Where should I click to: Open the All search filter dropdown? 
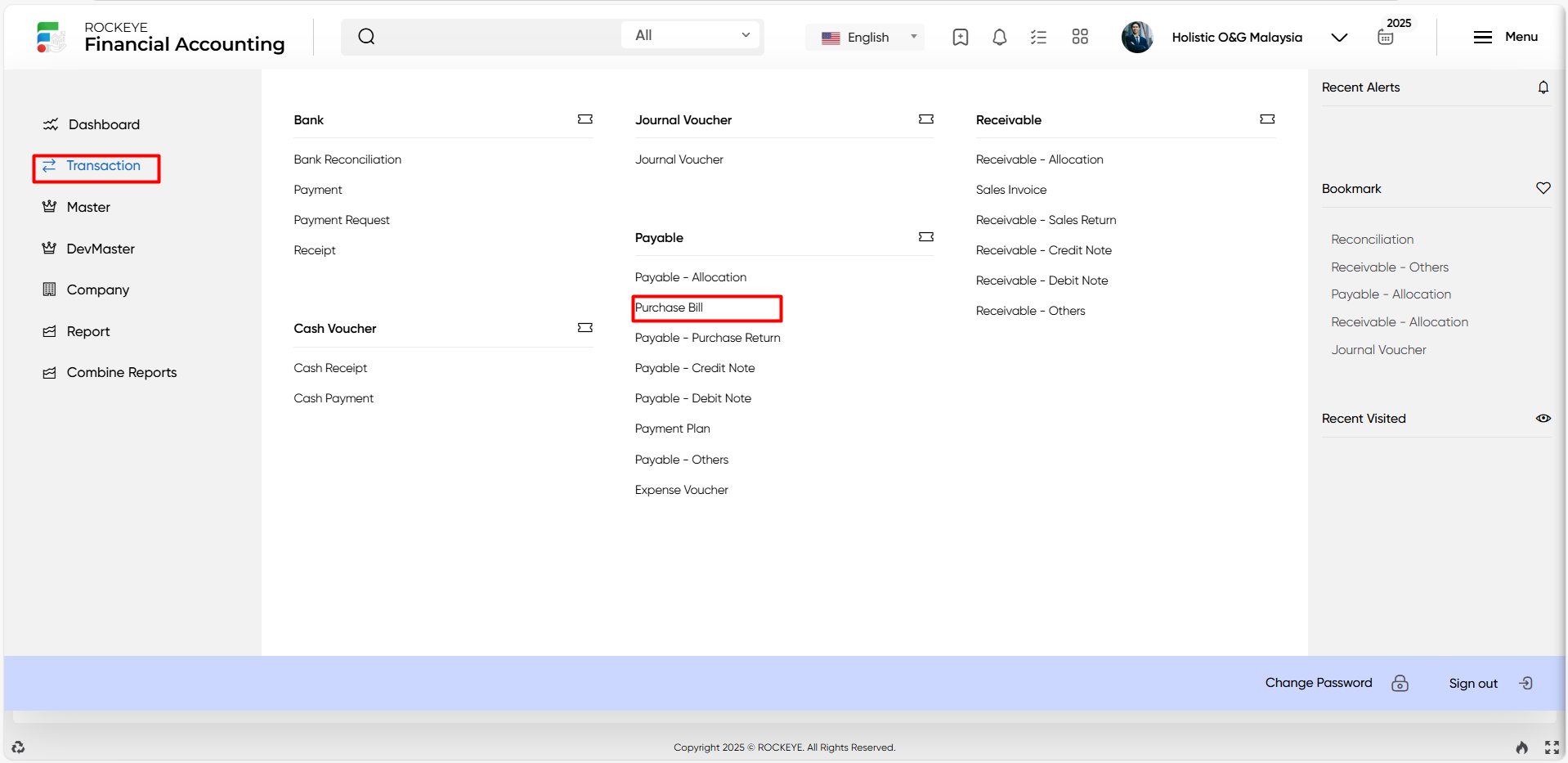[692, 35]
